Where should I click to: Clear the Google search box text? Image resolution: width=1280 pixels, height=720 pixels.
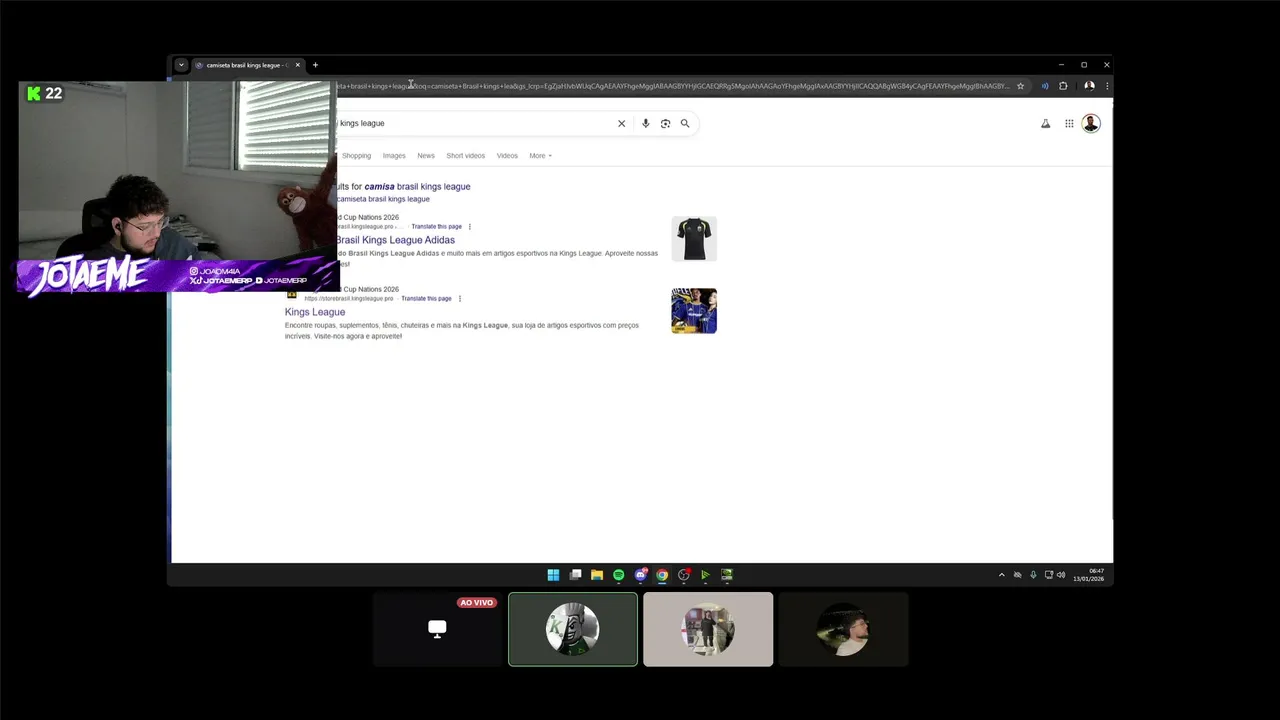point(621,123)
